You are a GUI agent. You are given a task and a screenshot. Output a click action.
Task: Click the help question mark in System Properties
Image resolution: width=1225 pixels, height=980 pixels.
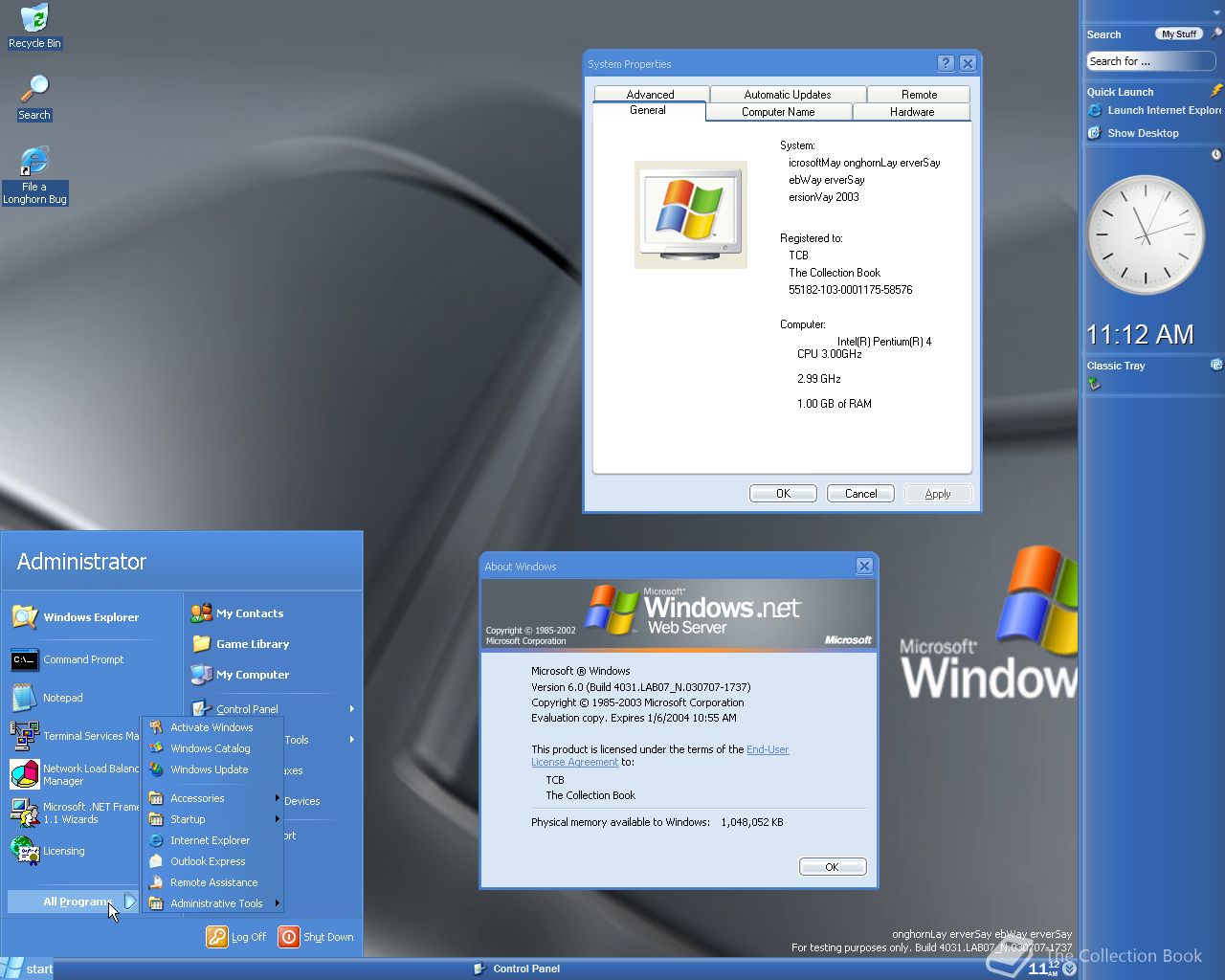946,63
